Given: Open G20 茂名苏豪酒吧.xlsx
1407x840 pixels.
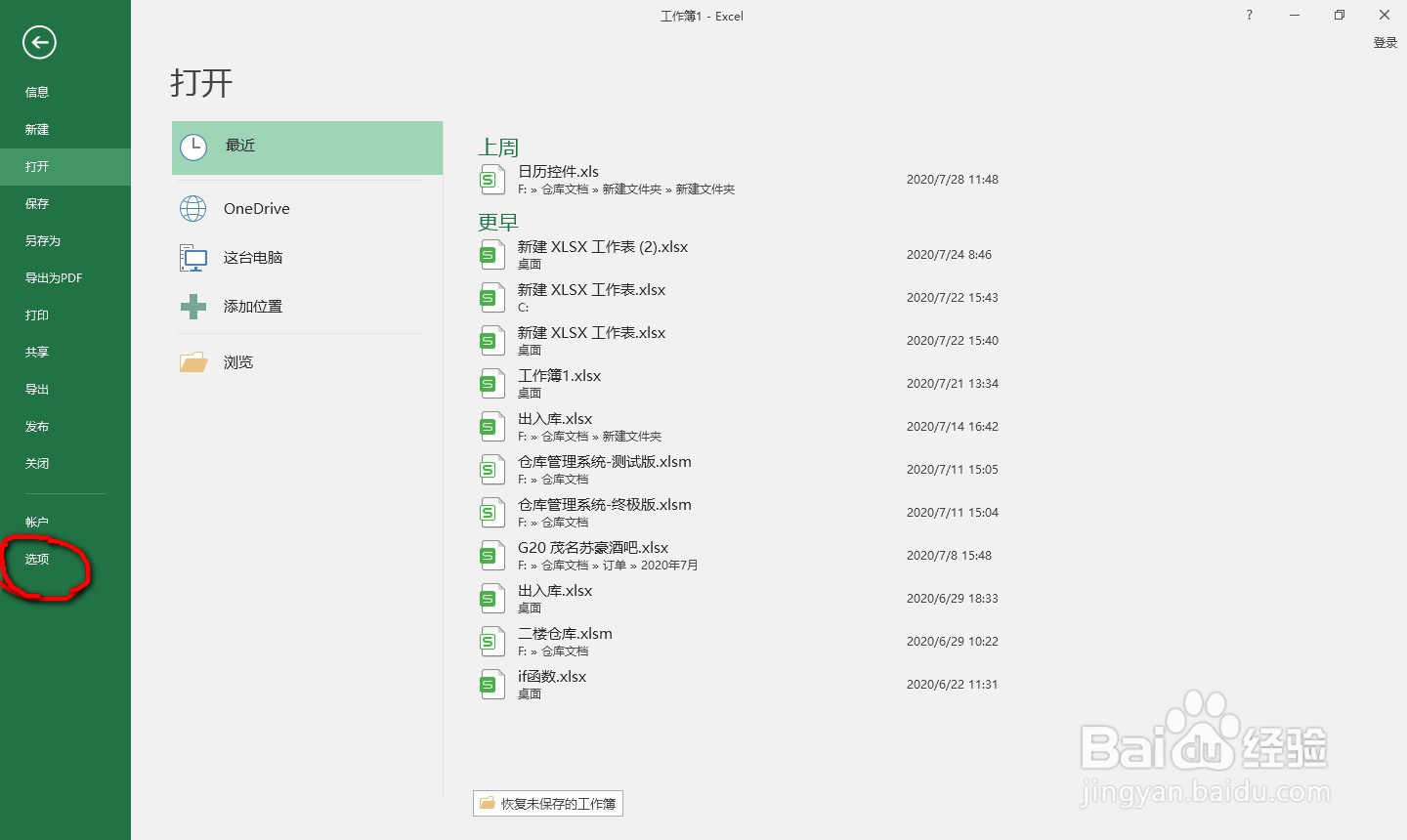Looking at the screenshot, I should tap(743, 556).
